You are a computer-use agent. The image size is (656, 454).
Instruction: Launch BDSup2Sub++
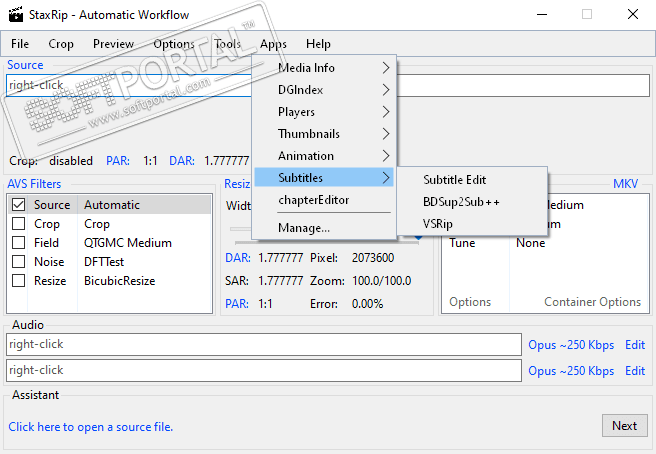click(472, 202)
